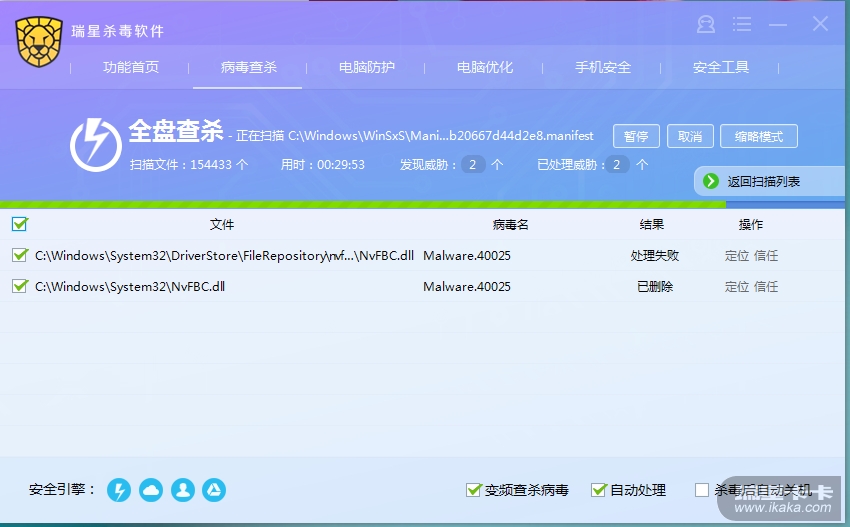Open the user account icon
This screenshot has height=527, width=850.
point(706,24)
